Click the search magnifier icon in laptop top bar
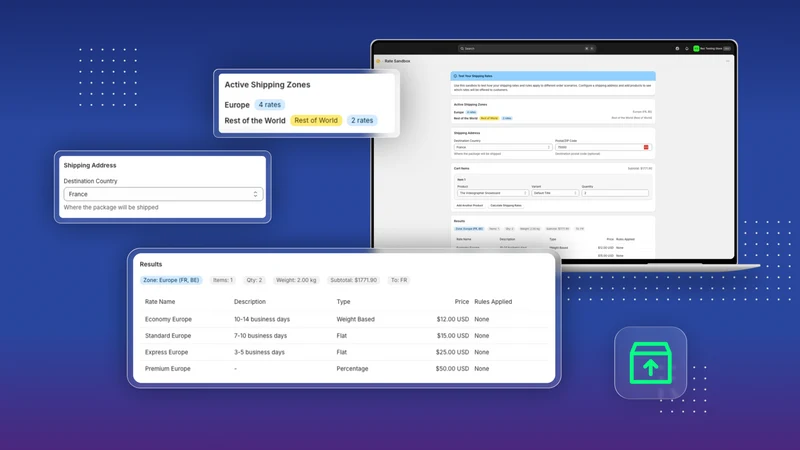This screenshot has height=450, width=800. 462,48
